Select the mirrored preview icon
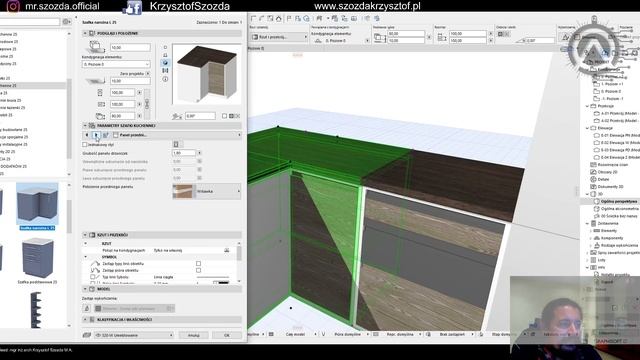This screenshot has height=360, width=640. click(165, 71)
